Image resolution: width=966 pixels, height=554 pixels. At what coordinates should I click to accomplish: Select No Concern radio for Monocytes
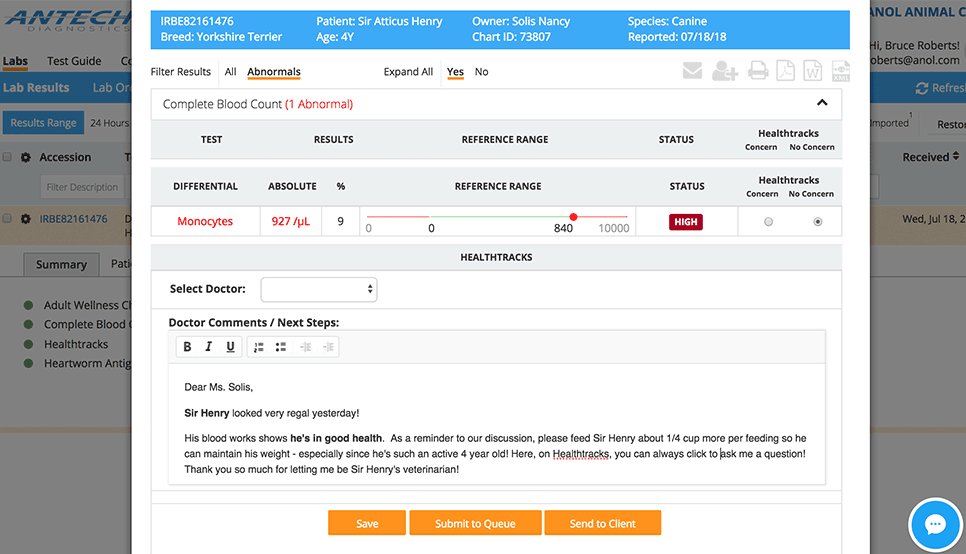tap(818, 222)
